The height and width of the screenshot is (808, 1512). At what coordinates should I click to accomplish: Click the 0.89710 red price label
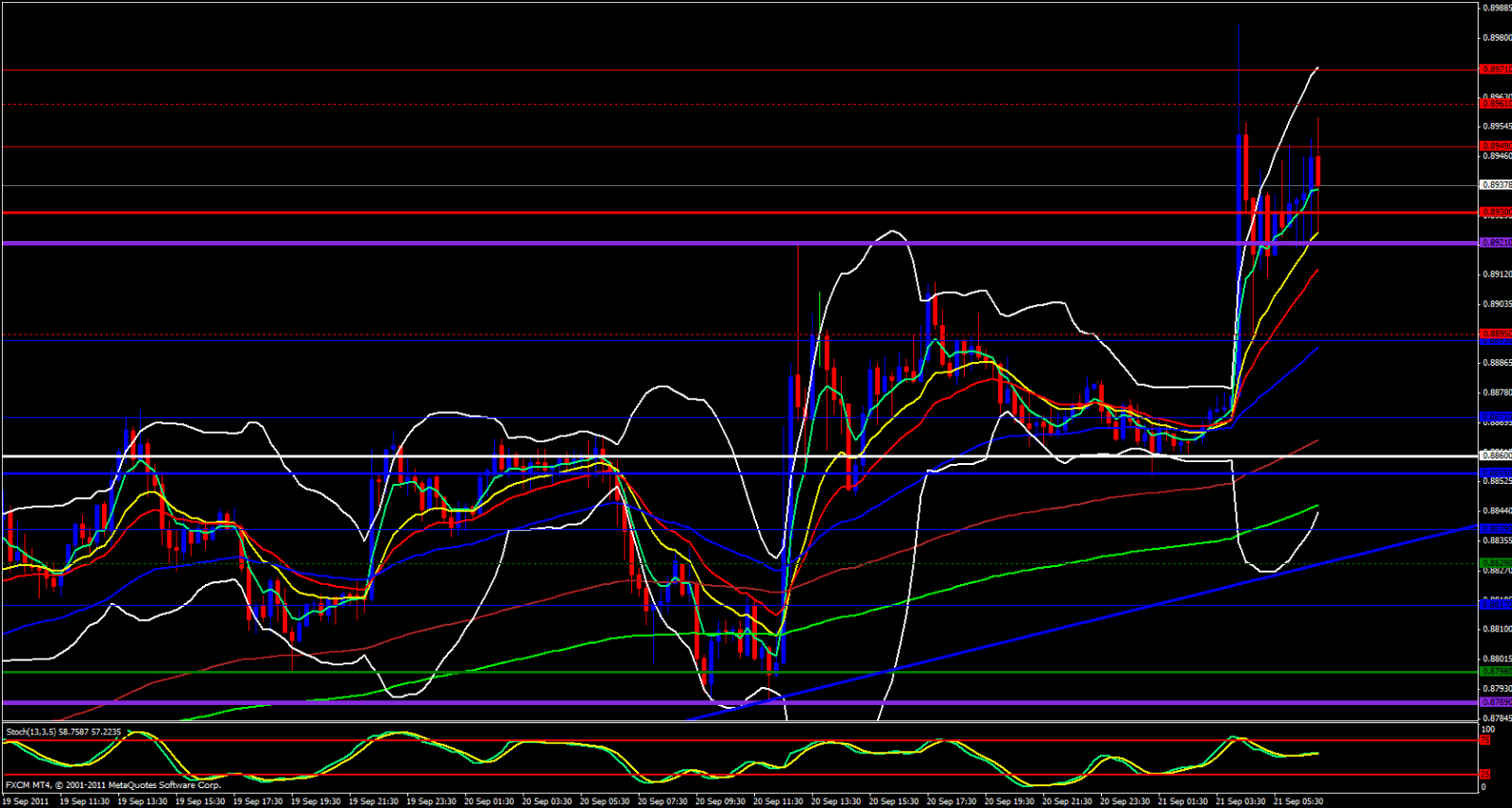tap(1495, 70)
